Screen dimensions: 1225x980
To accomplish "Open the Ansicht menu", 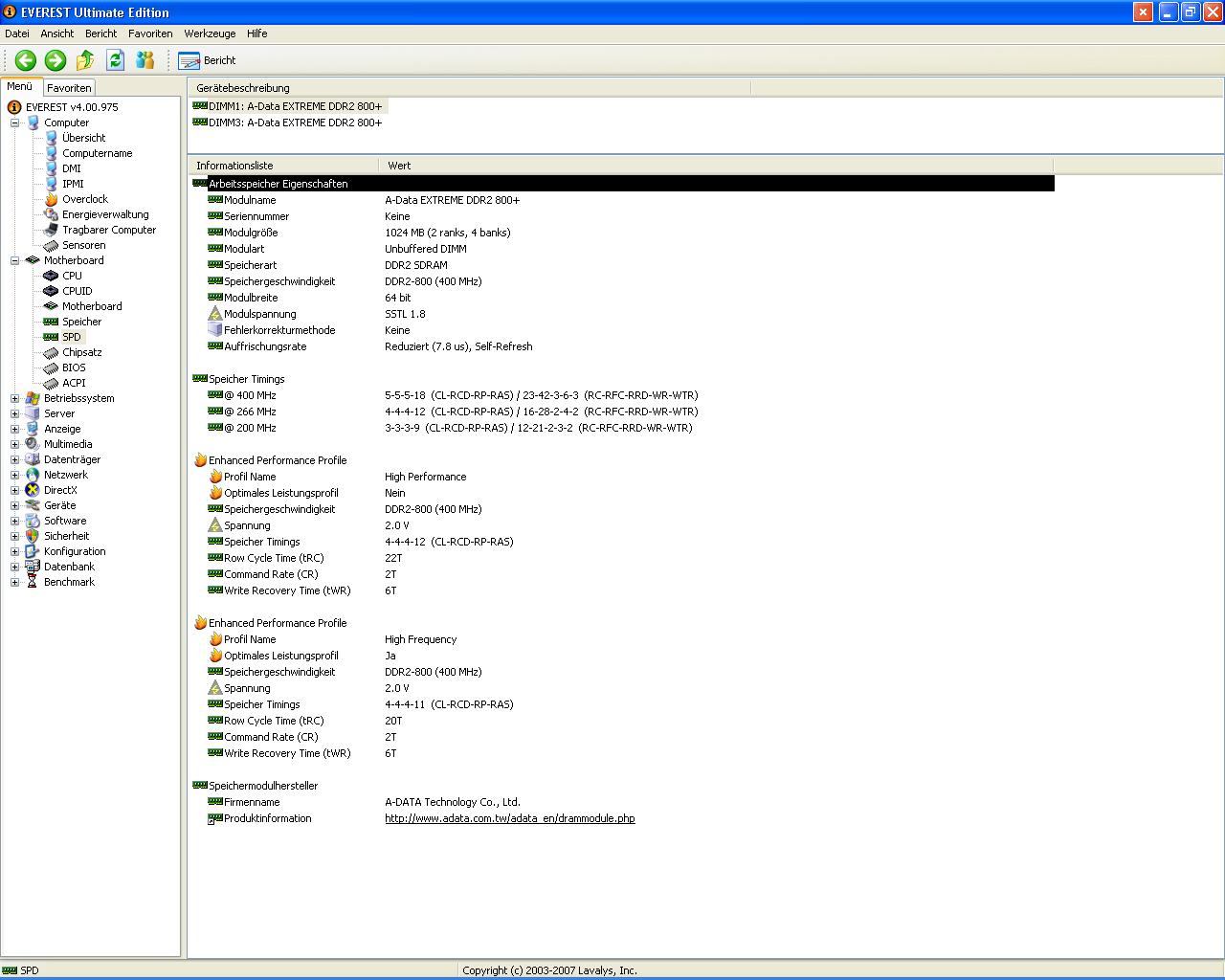I will click(57, 33).
